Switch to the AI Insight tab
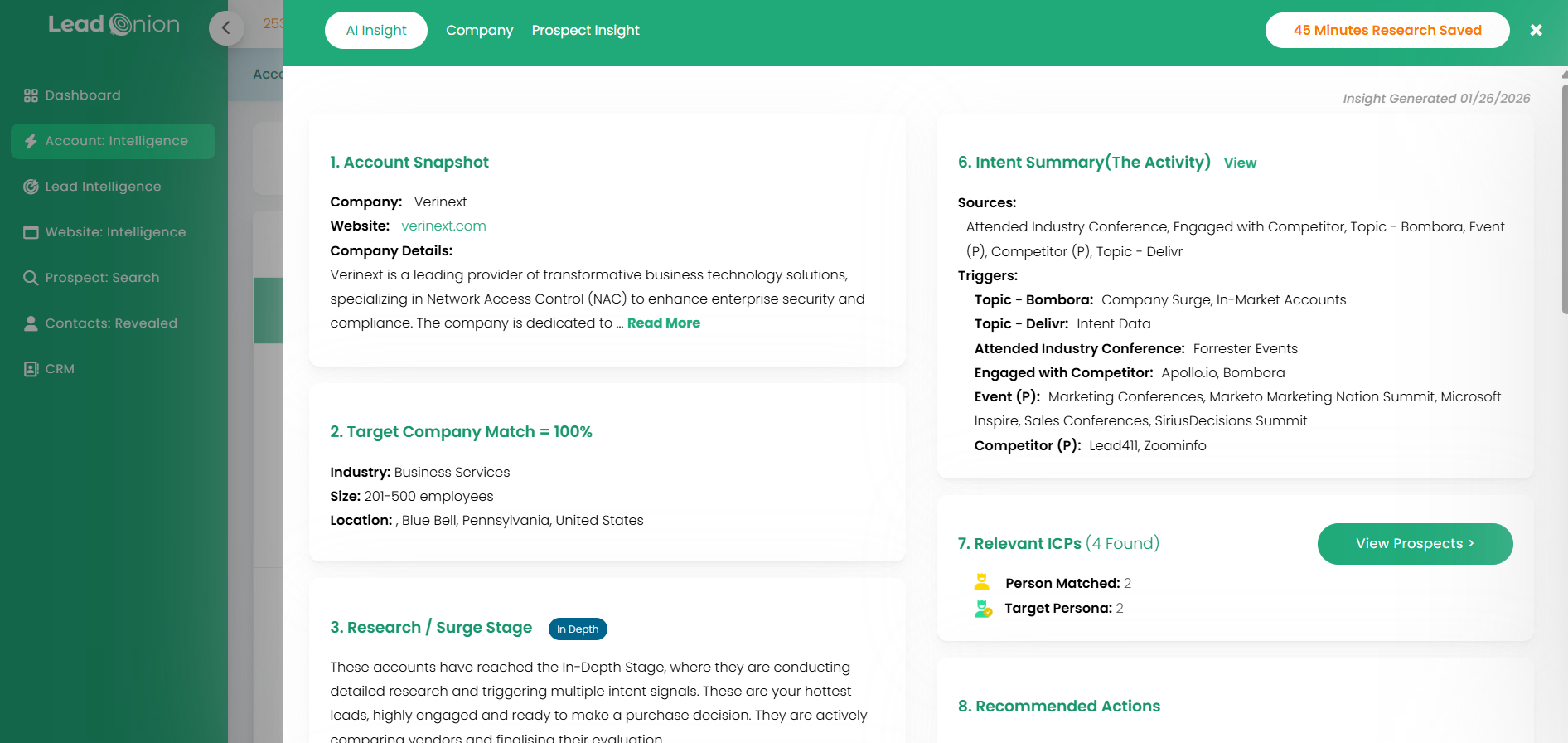The width and height of the screenshot is (1568, 743). click(376, 31)
